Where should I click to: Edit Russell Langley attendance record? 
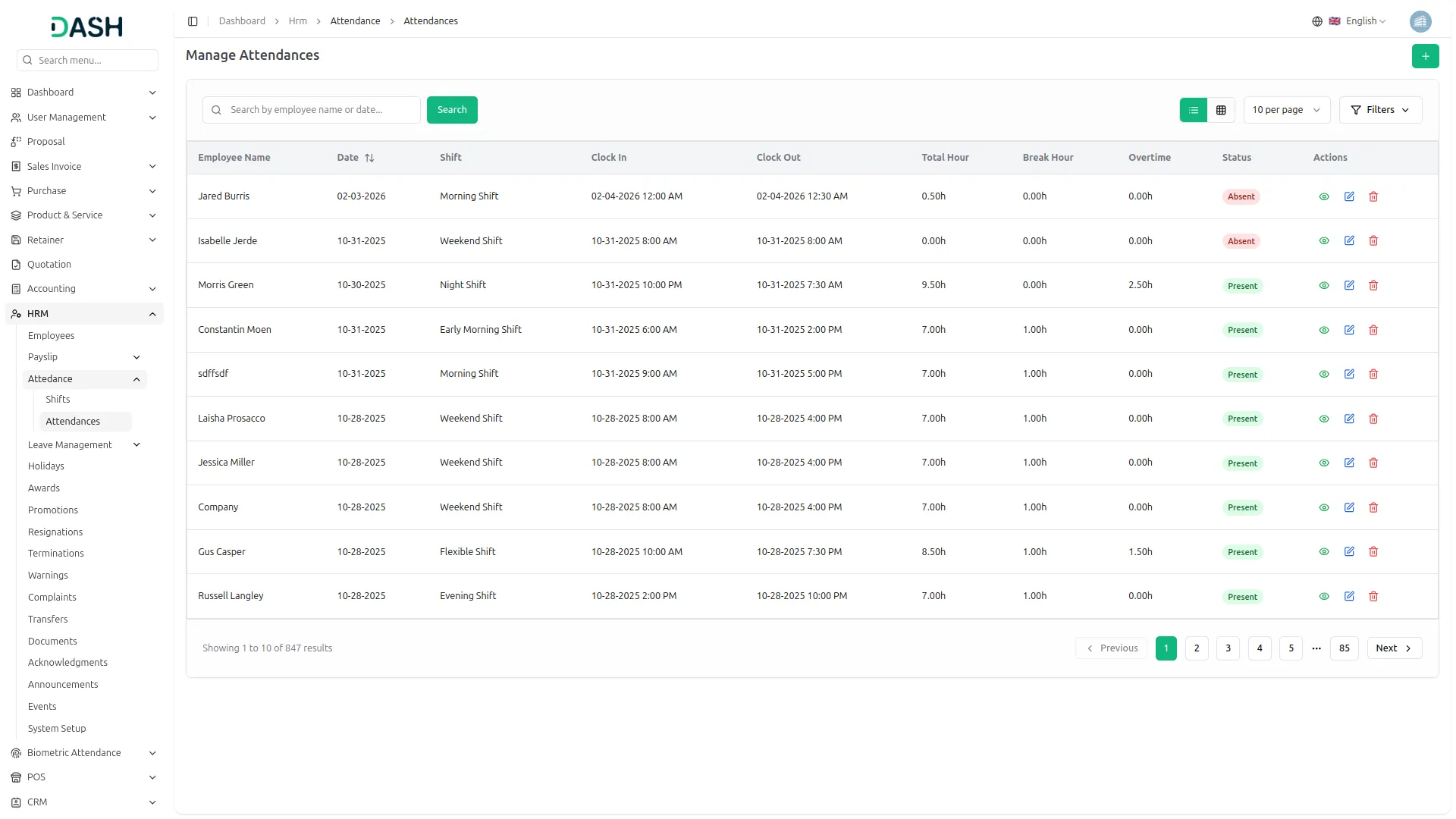(1349, 596)
